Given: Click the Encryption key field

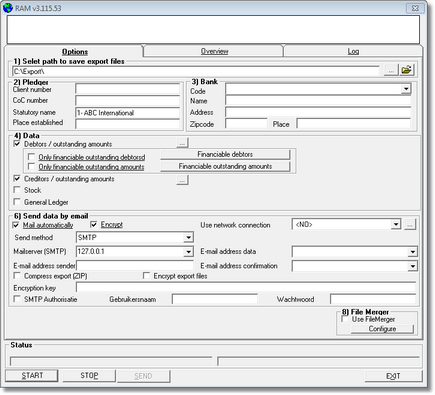Looking at the screenshot, I should coord(246,287).
